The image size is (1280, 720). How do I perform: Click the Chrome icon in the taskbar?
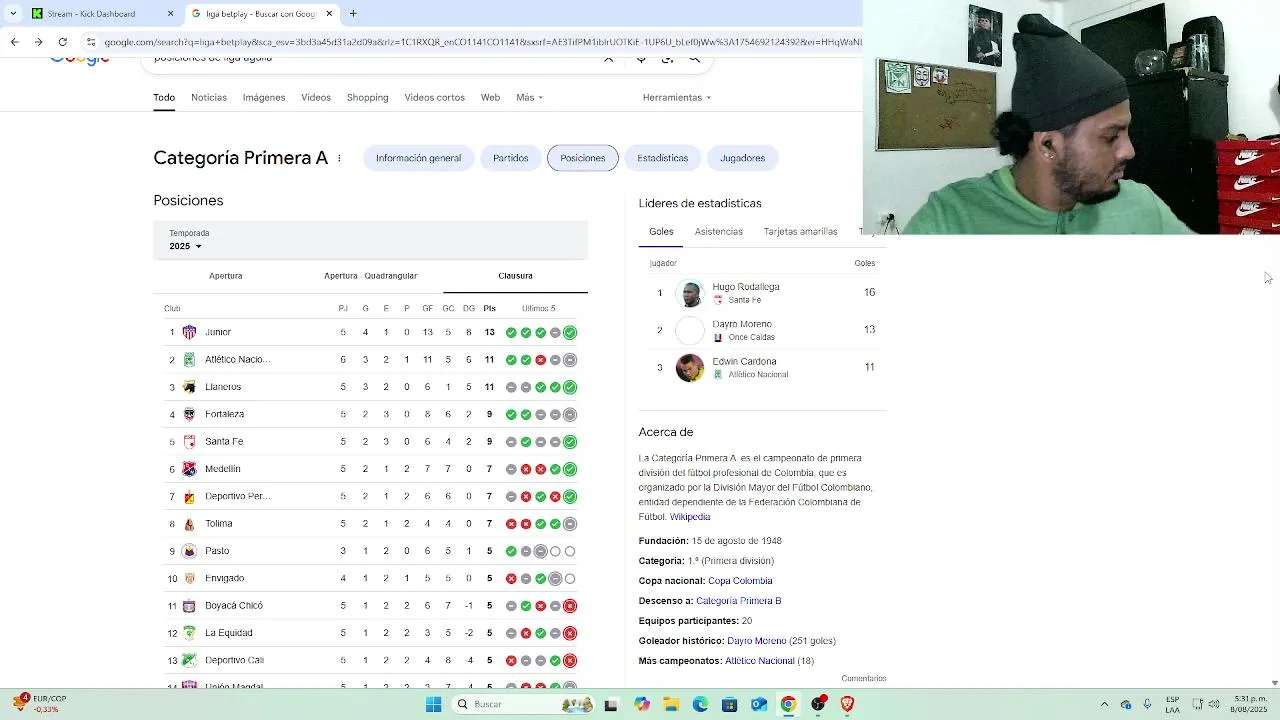[x=789, y=704]
